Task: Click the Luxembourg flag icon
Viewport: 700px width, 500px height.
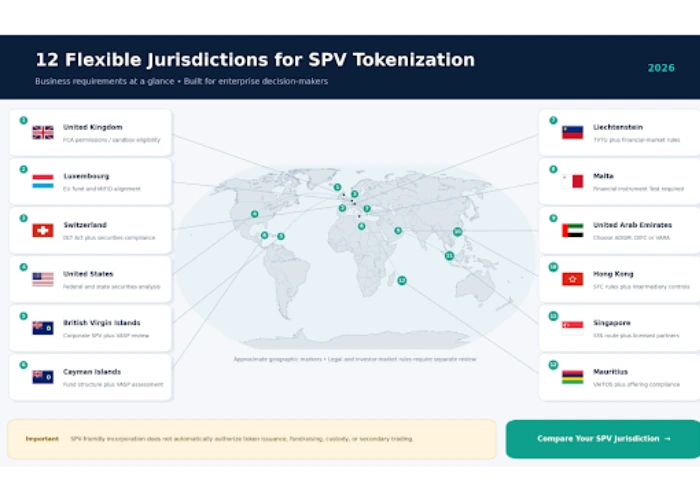Action: pyautogui.click(x=43, y=181)
